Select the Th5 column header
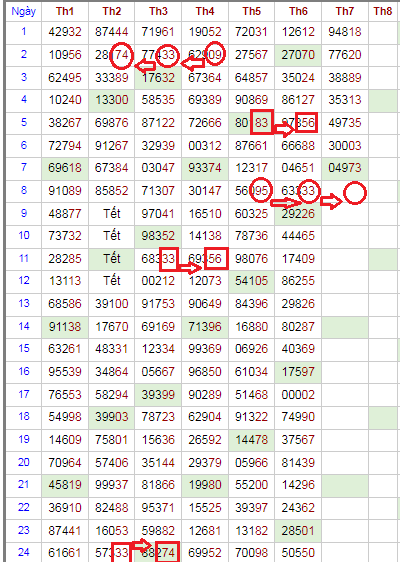Image resolution: width=400 pixels, height=562 pixels. [x=251, y=11]
